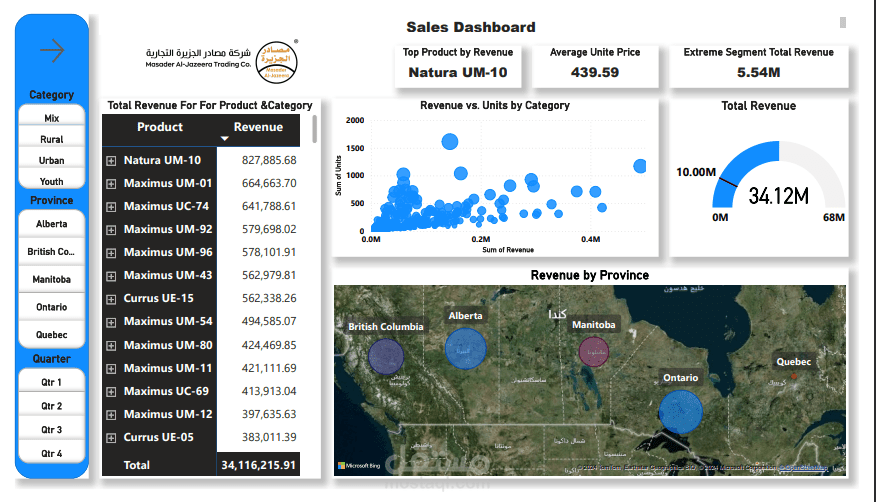
Task: Click the product table vertical scrollbar
Action: [315, 129]
